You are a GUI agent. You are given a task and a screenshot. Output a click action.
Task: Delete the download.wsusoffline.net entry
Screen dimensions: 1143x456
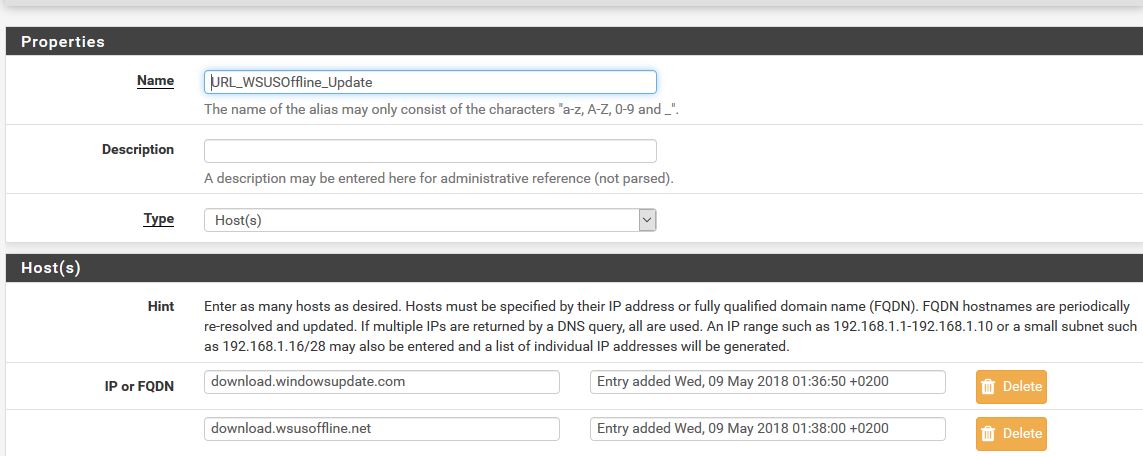point(1011,433)
